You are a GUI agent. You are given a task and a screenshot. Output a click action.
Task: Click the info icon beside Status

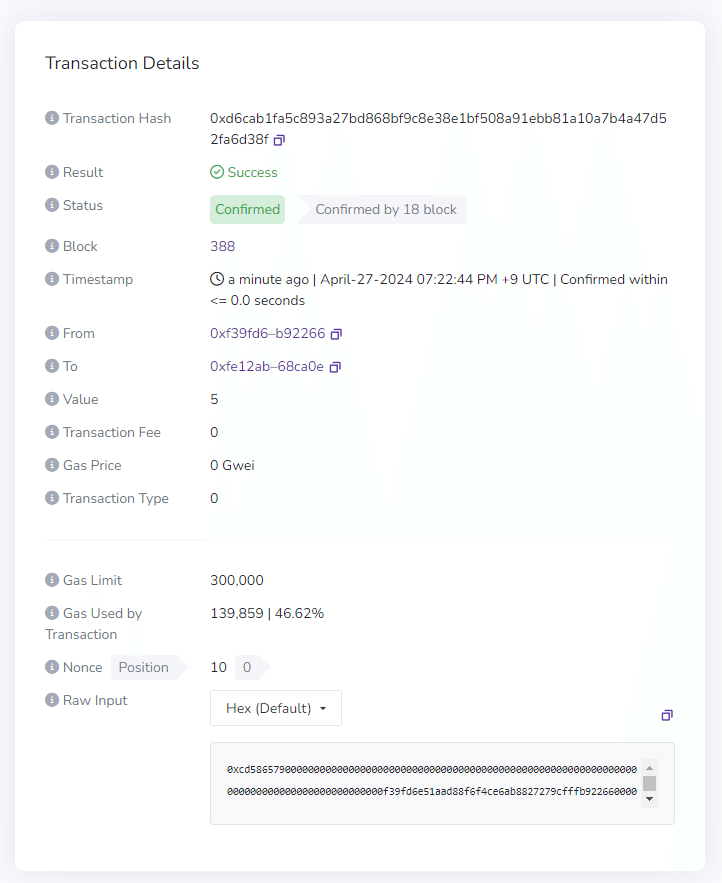(51, 205)
